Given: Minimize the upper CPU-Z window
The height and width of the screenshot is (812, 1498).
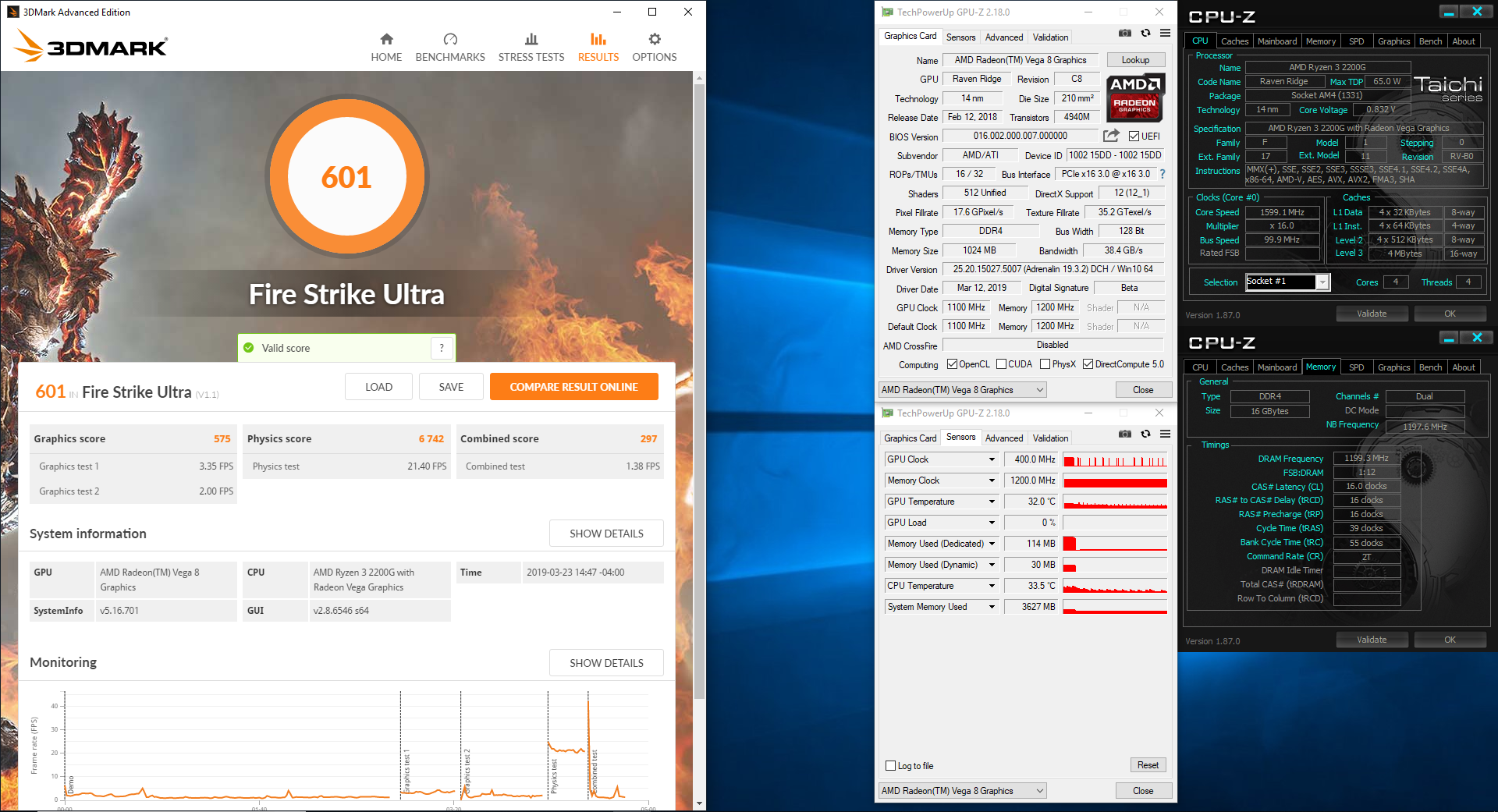Looking at the screenshot, I should tap(1449, 12).
